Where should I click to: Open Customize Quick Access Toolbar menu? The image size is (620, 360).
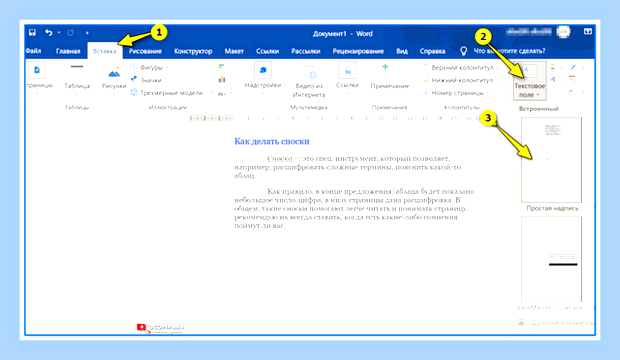[87, 33]
